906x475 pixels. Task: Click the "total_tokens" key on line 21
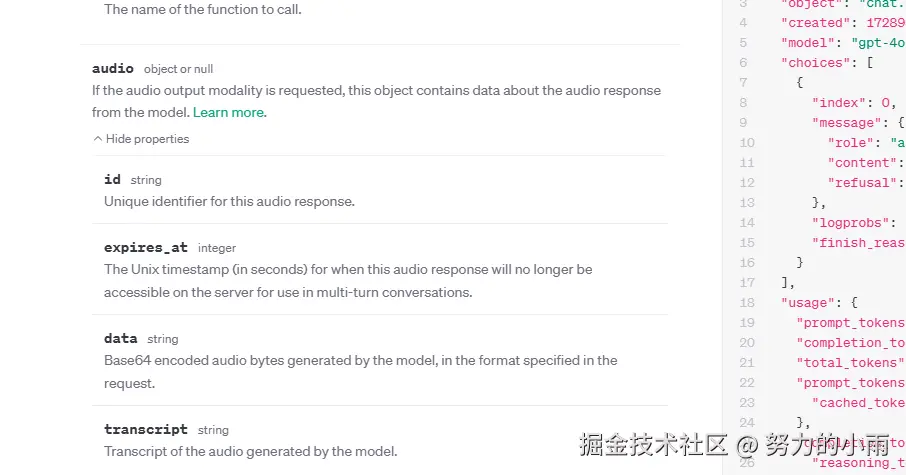click(x=849, y=362)
